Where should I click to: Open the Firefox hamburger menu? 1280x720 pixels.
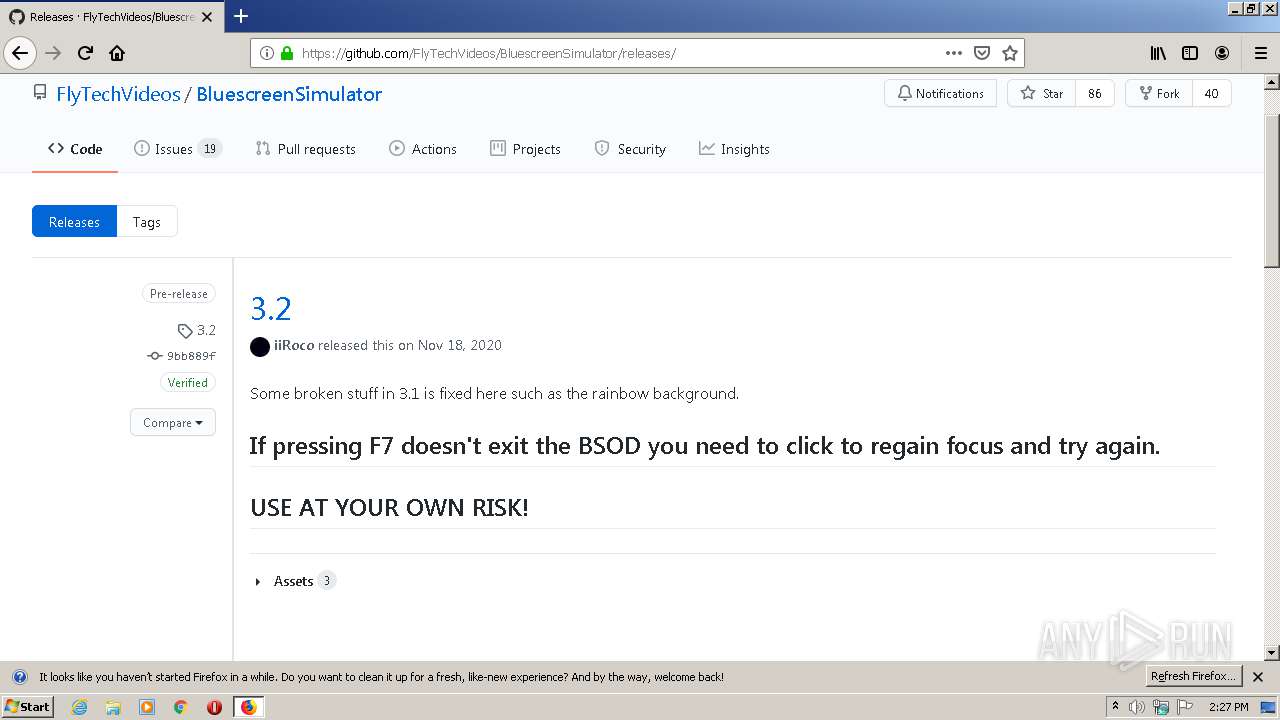[x=1261, y=53]
